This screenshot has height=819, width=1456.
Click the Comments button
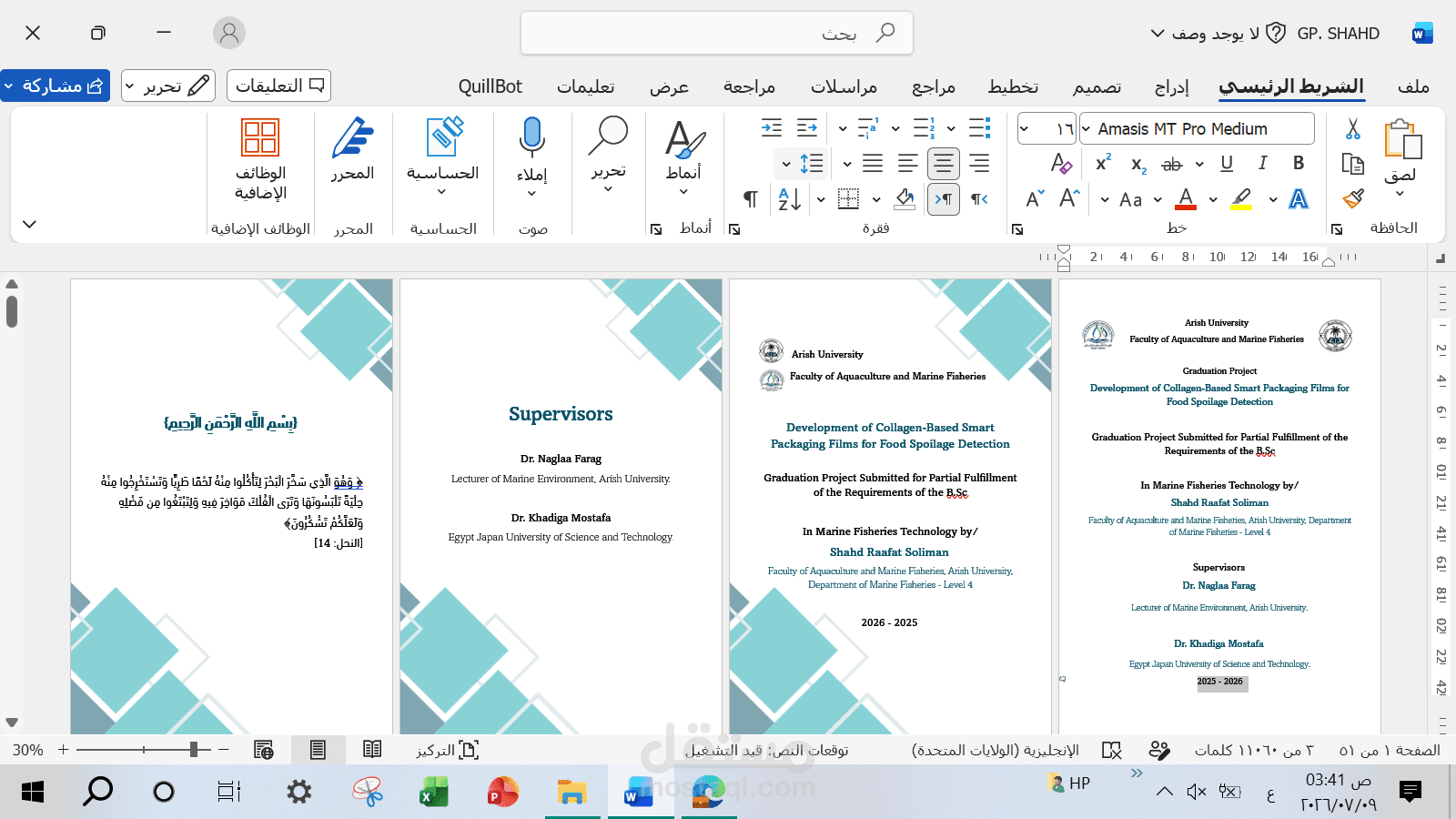278,86
